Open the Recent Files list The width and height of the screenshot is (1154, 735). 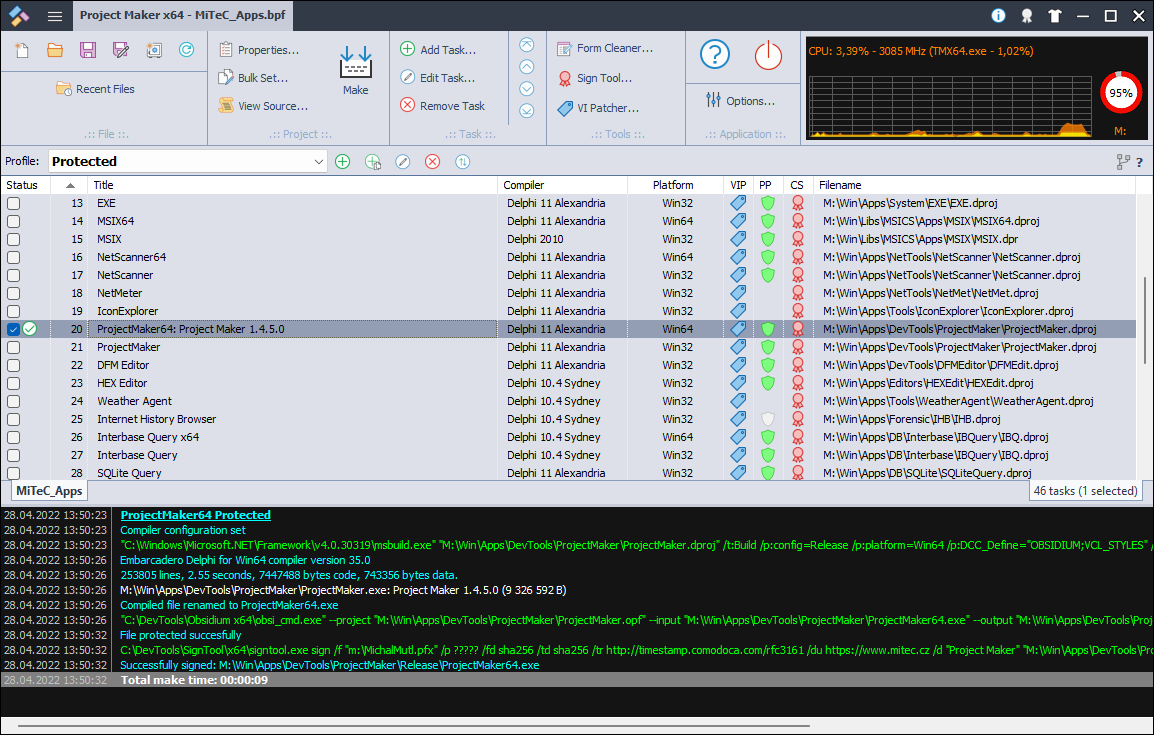pyautogui.click(x=95, y=89)
